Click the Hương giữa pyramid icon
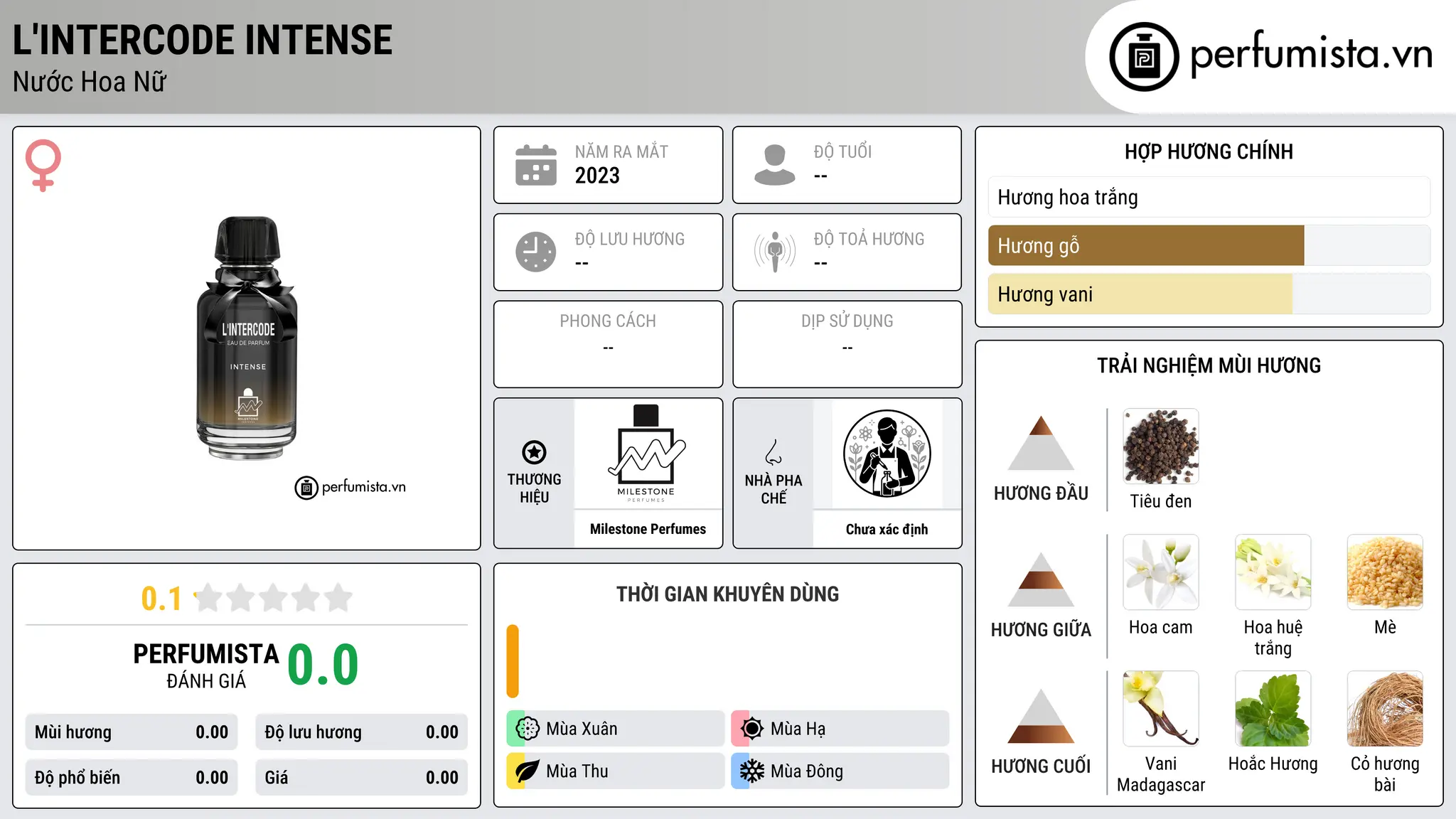Viewport: 1456px width, 819px height. [1041, 579]
